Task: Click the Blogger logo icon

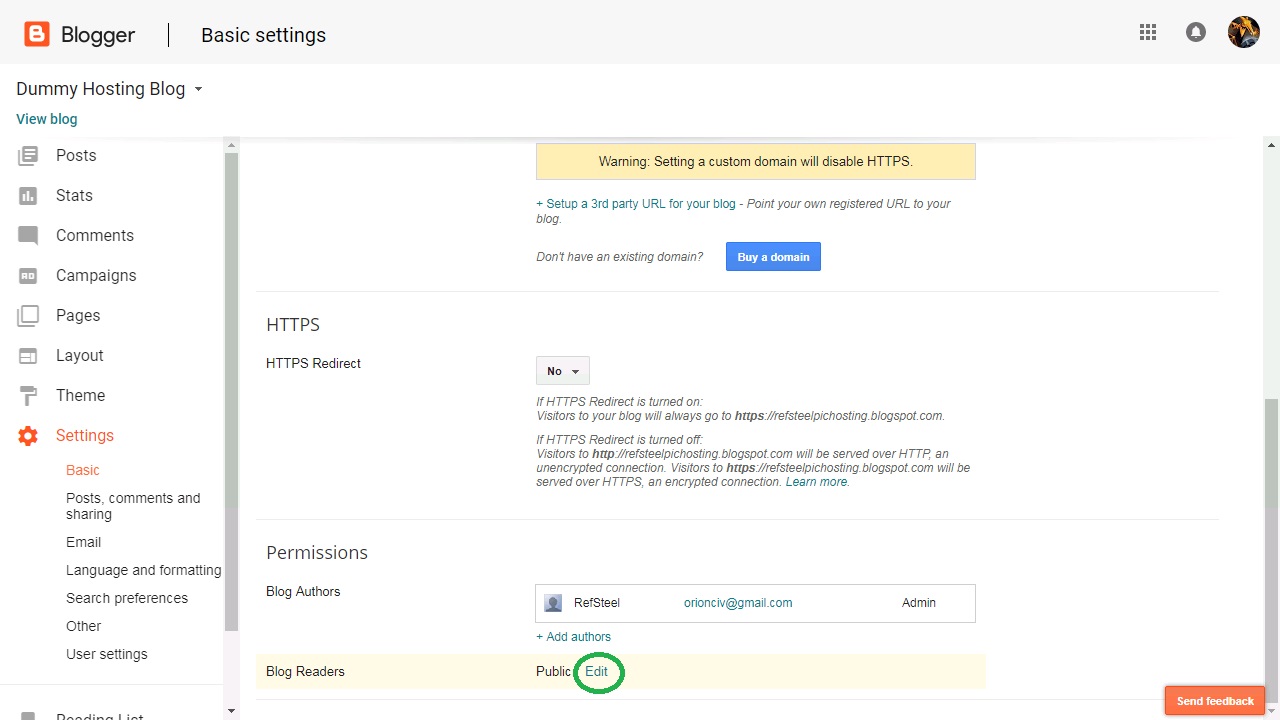Action: (x=37, y=35)
